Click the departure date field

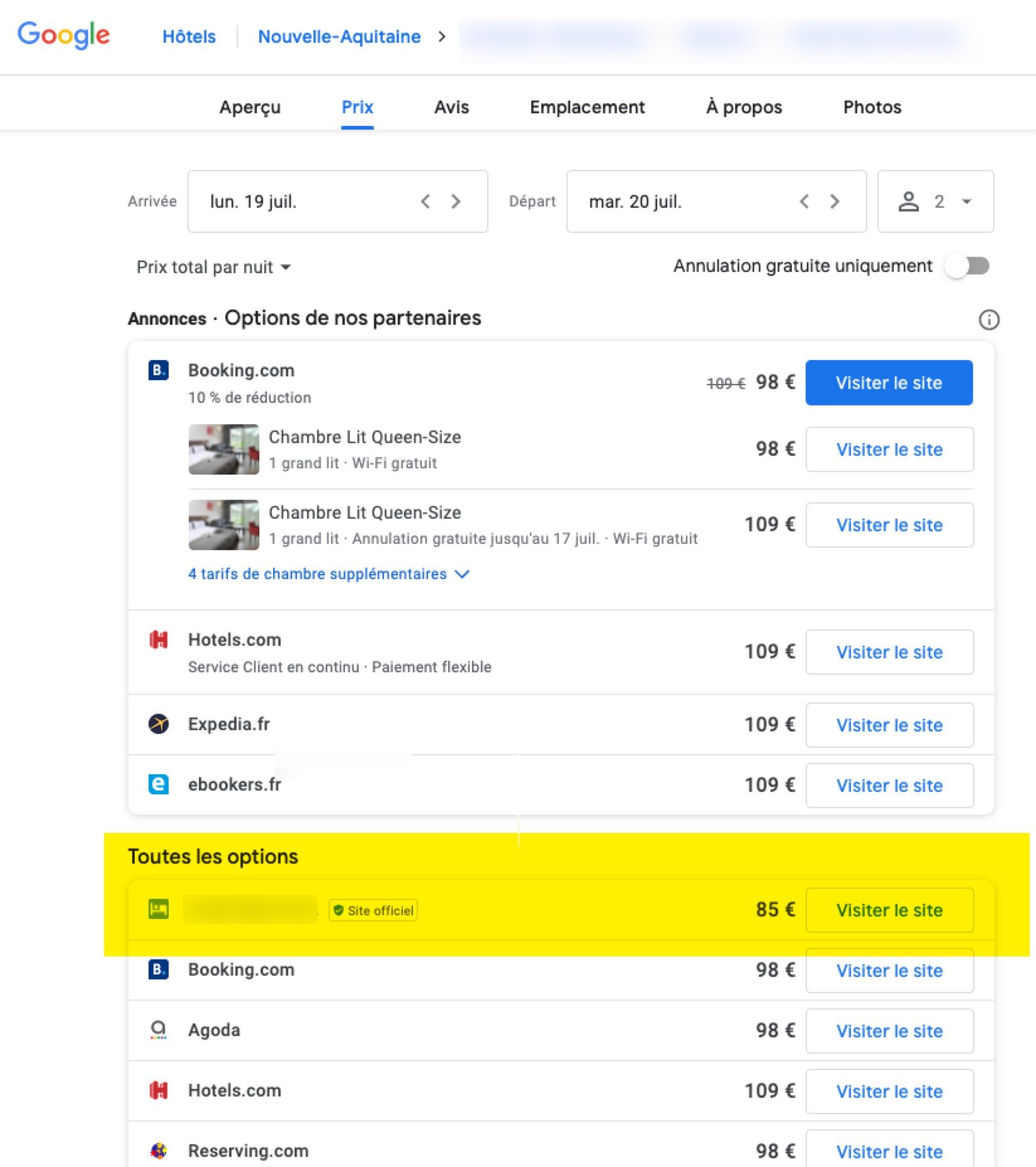pos(716,201)
